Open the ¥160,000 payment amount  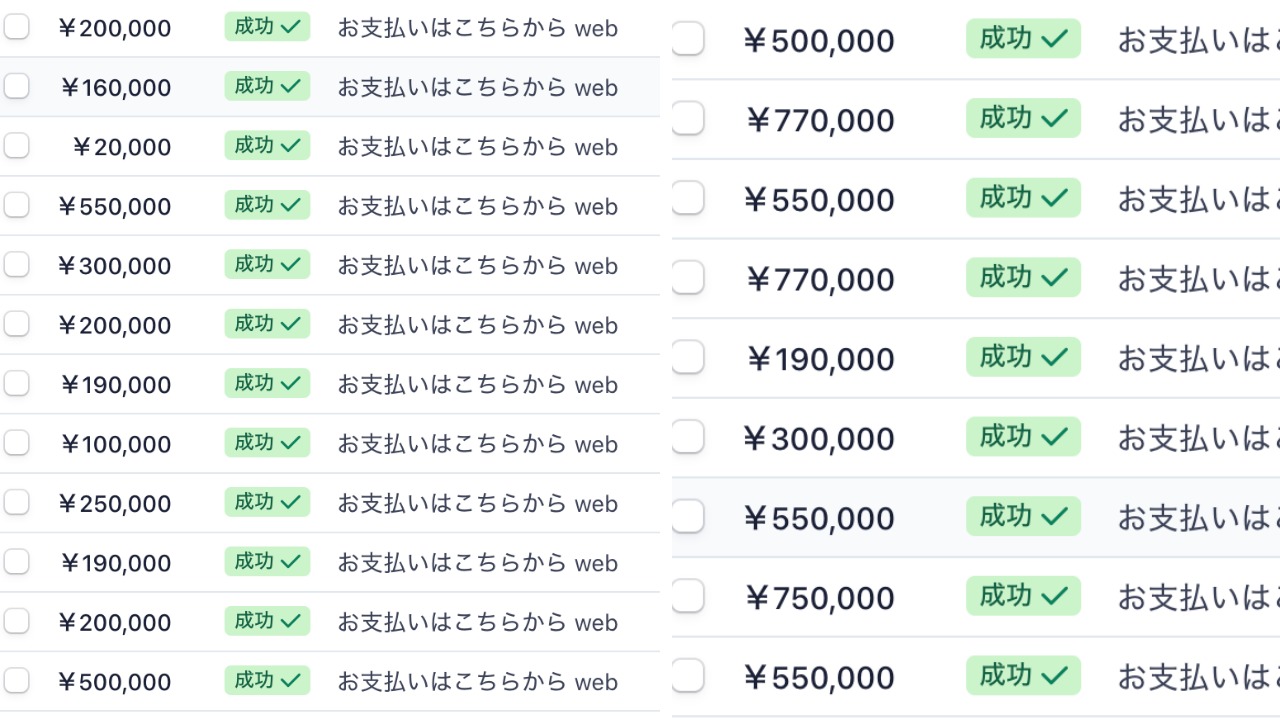point(116,88)
